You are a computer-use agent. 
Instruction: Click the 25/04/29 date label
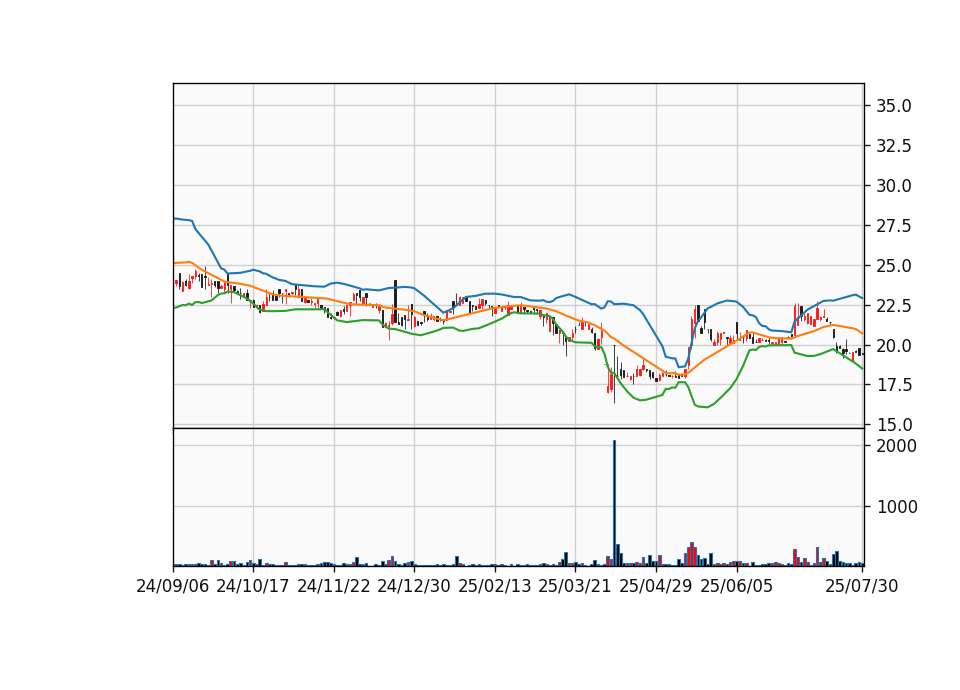point(656,587)
